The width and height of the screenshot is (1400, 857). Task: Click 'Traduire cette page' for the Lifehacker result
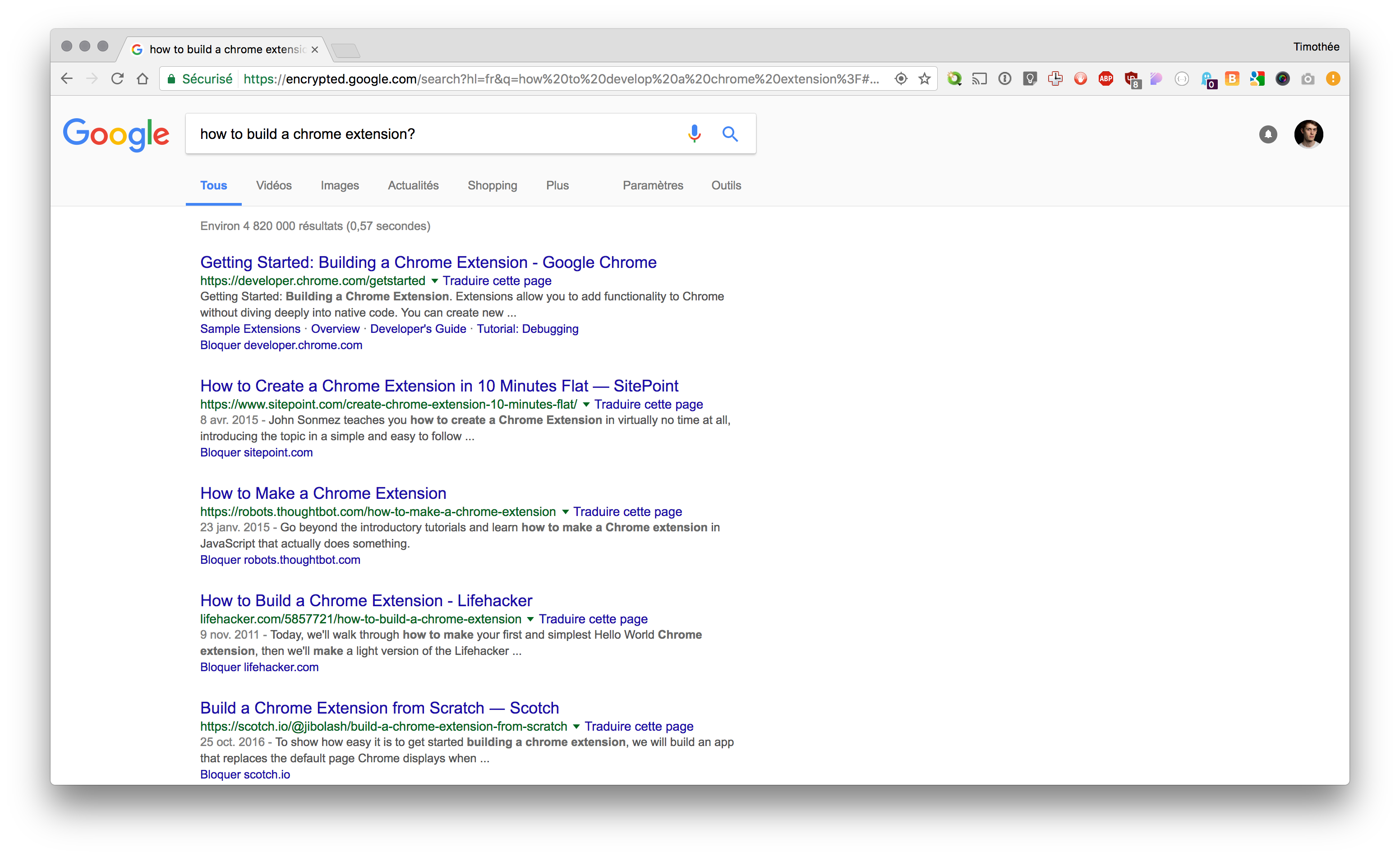[593, 619]
